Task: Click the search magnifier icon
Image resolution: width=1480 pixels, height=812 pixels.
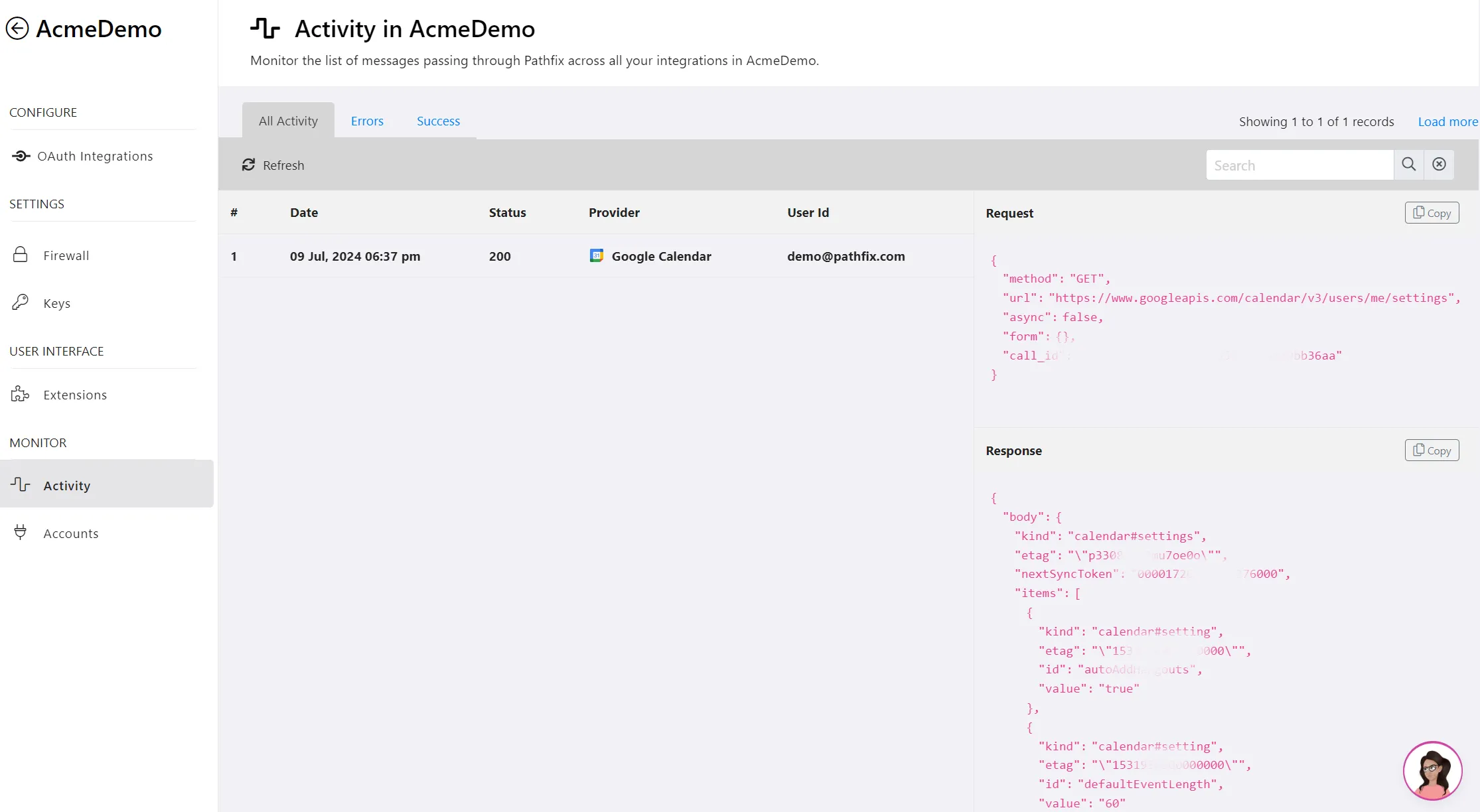Action: [1409, 165]
